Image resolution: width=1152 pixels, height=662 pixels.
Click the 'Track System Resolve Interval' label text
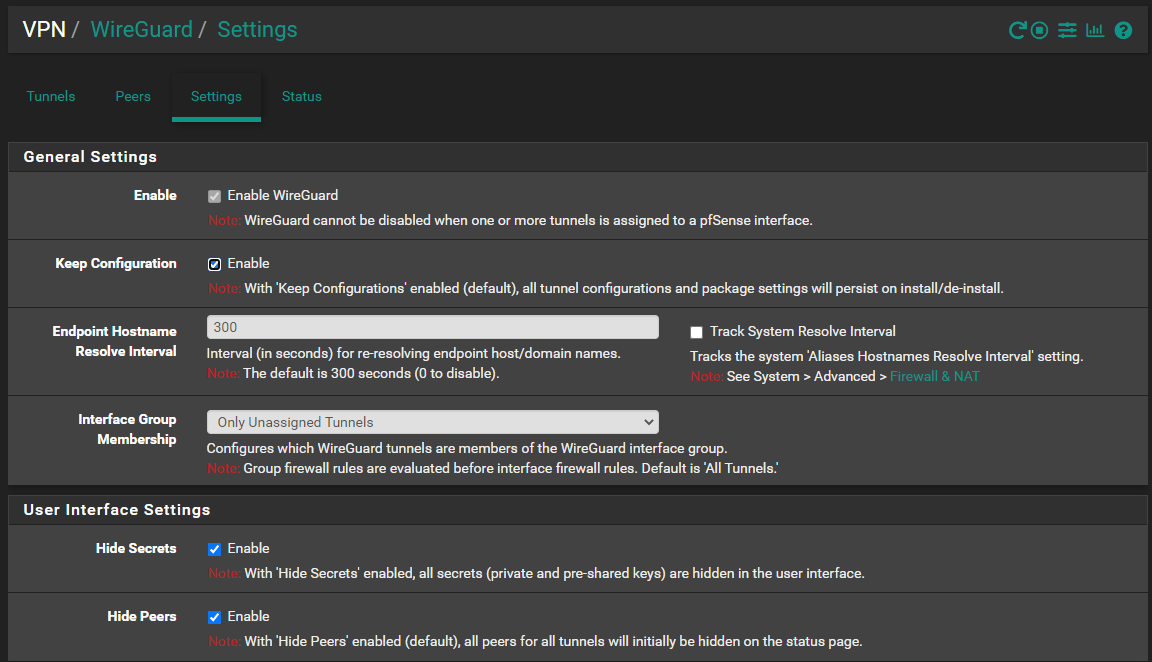click(803, 331)
